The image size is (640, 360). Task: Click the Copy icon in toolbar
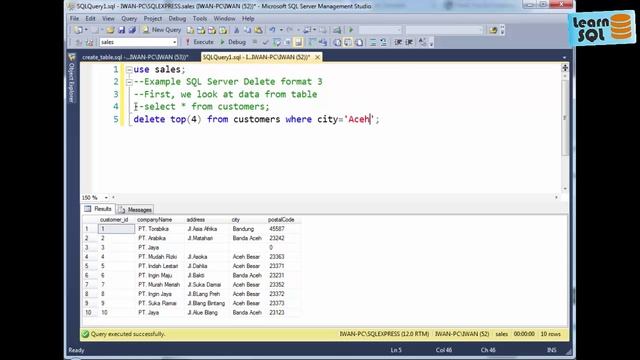[247, 30]
